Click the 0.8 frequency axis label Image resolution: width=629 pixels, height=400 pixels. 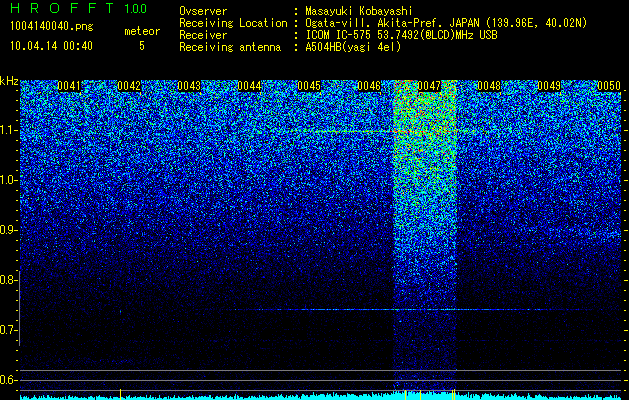coord(8,280)
